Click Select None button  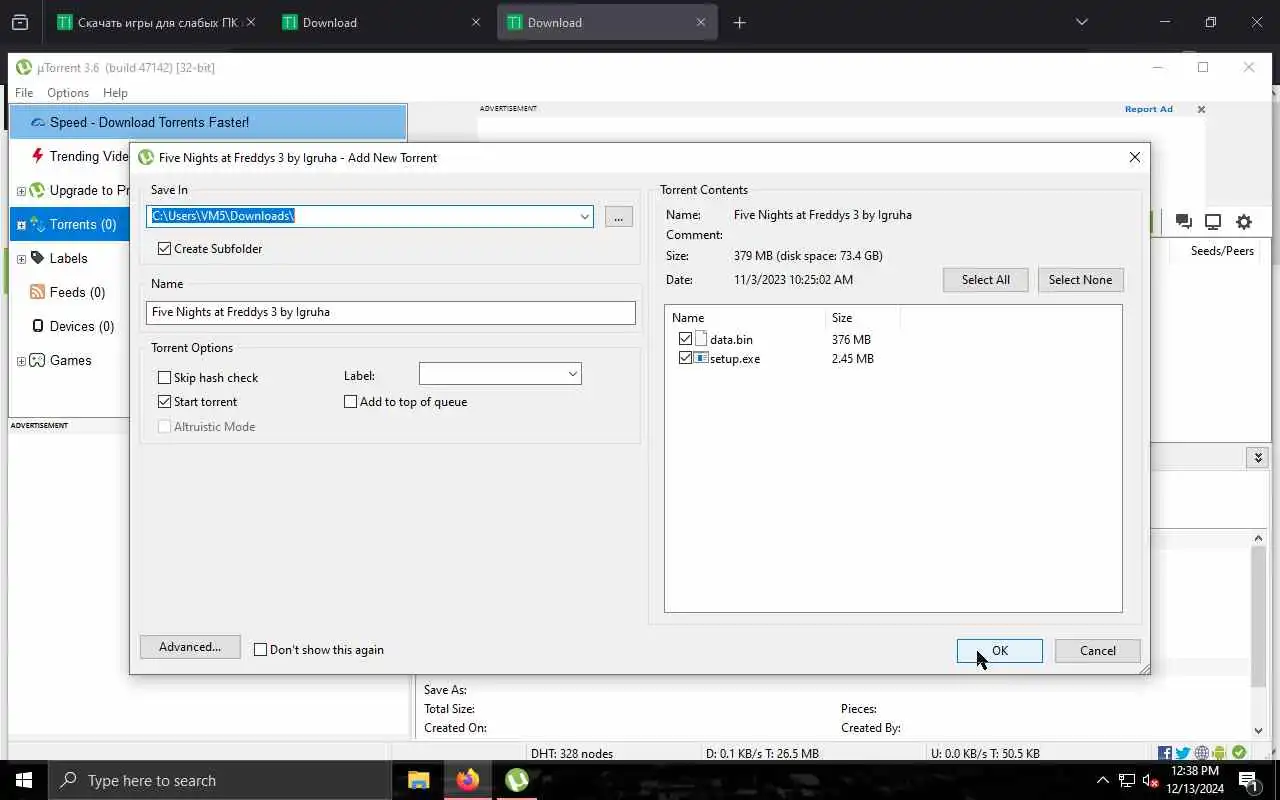tap(1080, 280)
